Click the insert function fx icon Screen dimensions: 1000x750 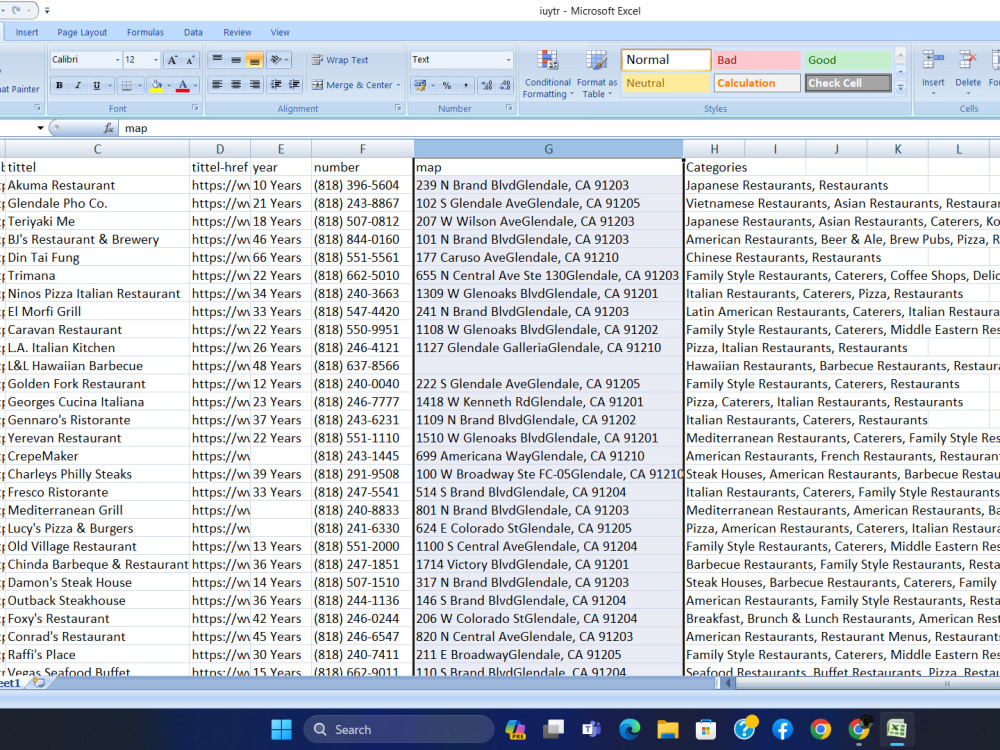click(109, 128)
